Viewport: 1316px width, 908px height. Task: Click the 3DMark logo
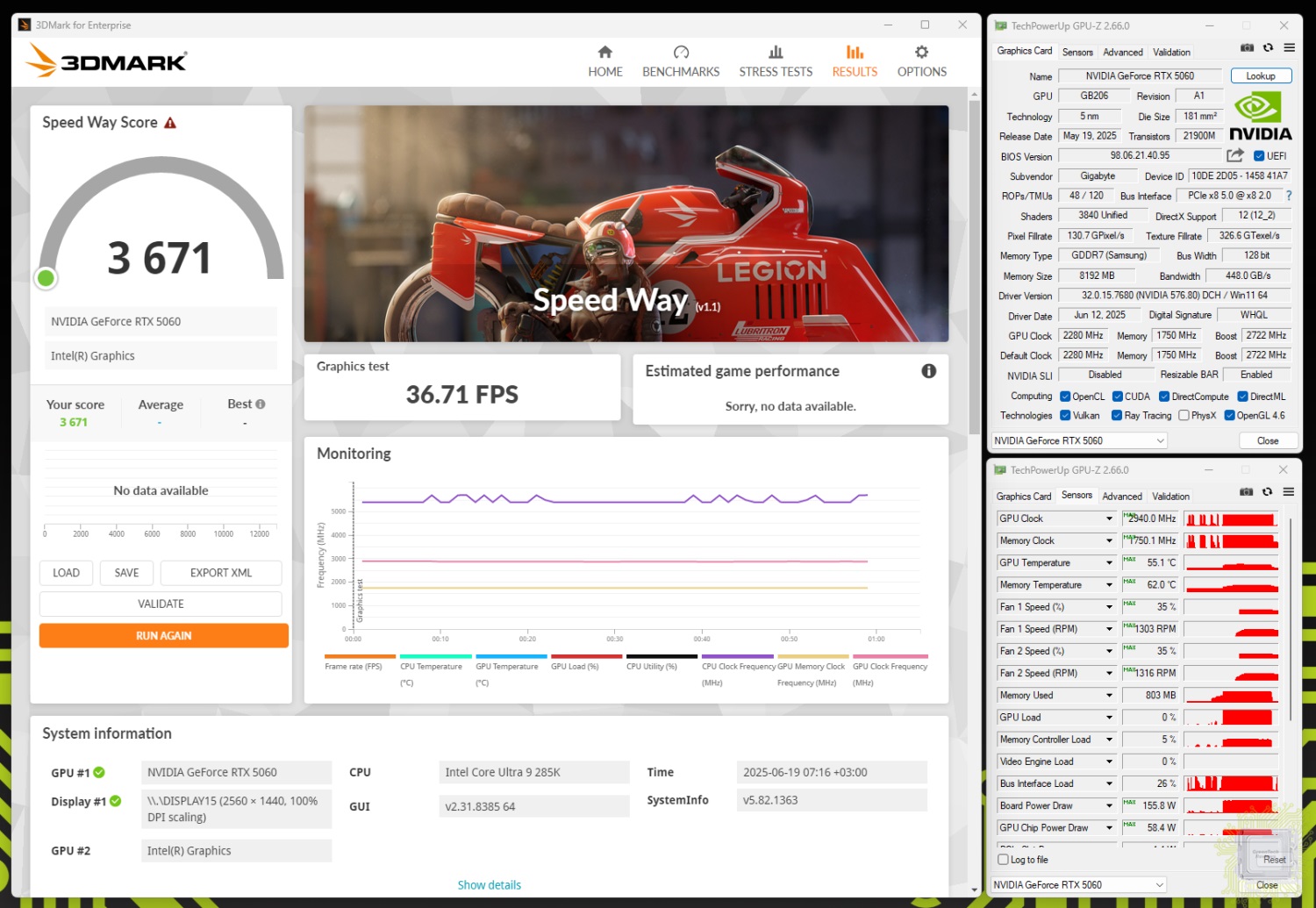coord(106,61)
